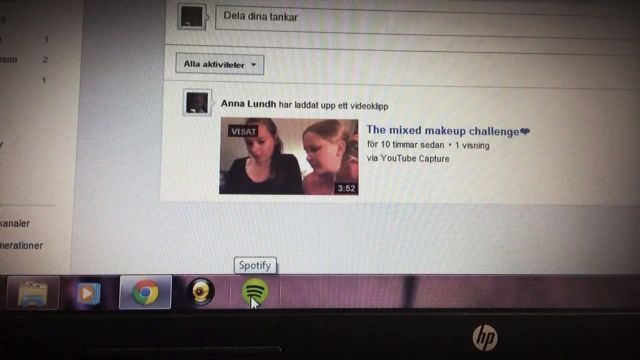Click the VISAT badge on the thumbnail
640x360 pixels.
click(243, 131)
